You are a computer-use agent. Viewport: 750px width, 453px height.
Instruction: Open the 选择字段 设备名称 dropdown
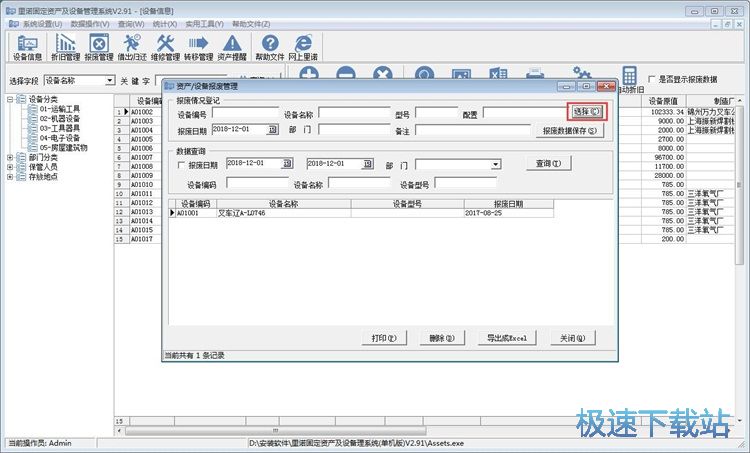(110, 80)
